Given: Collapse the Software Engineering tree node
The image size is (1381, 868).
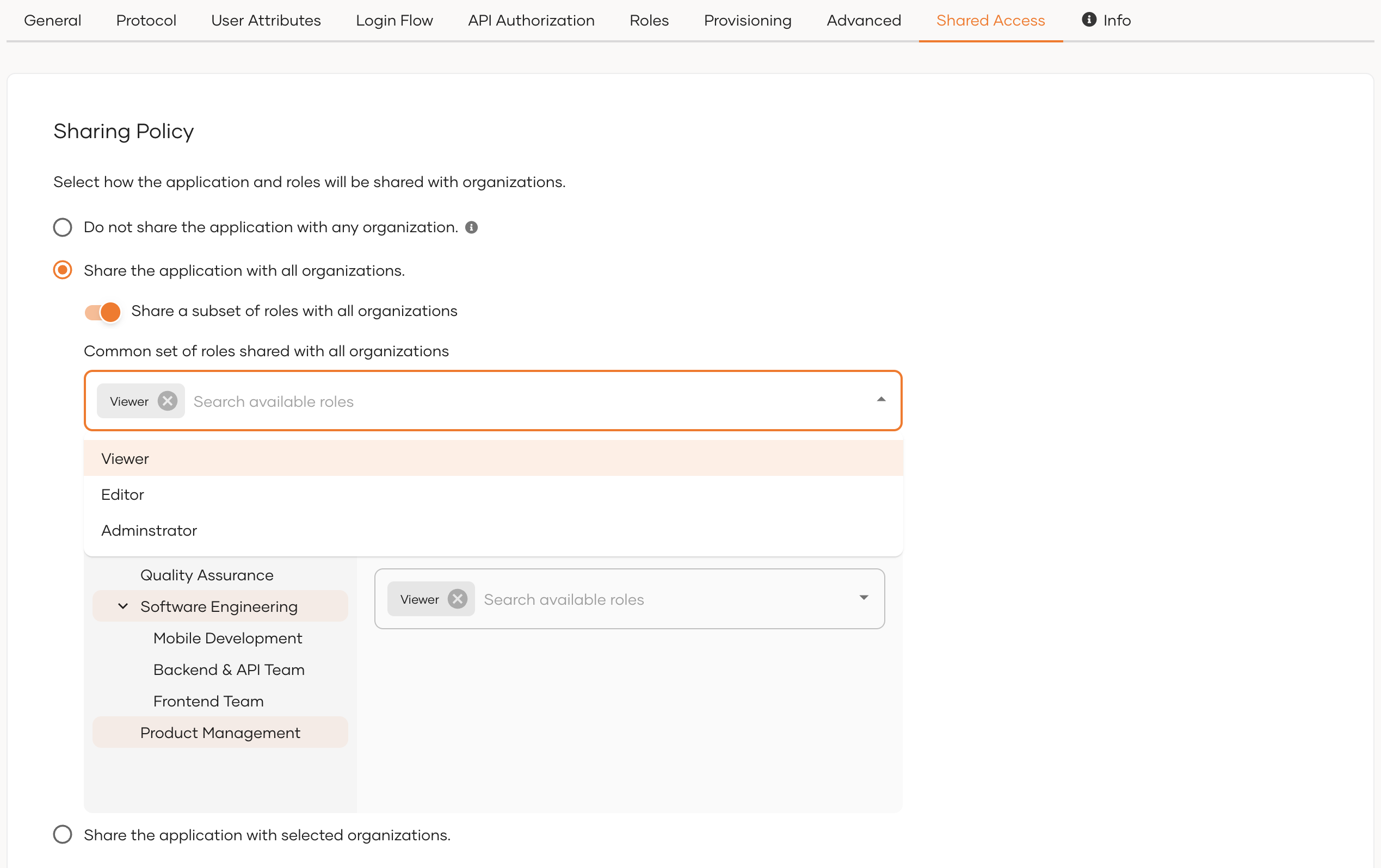Looking at the screenshot, I should (123, 606).
